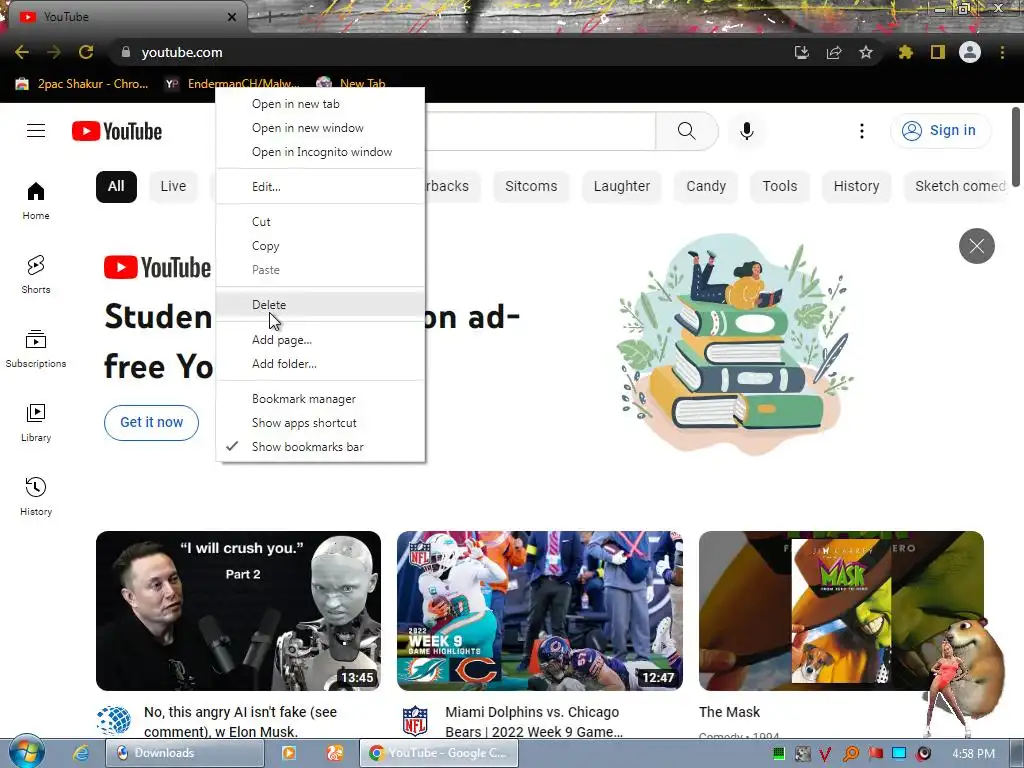
Task: Click the page vertical scrollbar
Action: pyautogui.click(x=1016, y=147)
